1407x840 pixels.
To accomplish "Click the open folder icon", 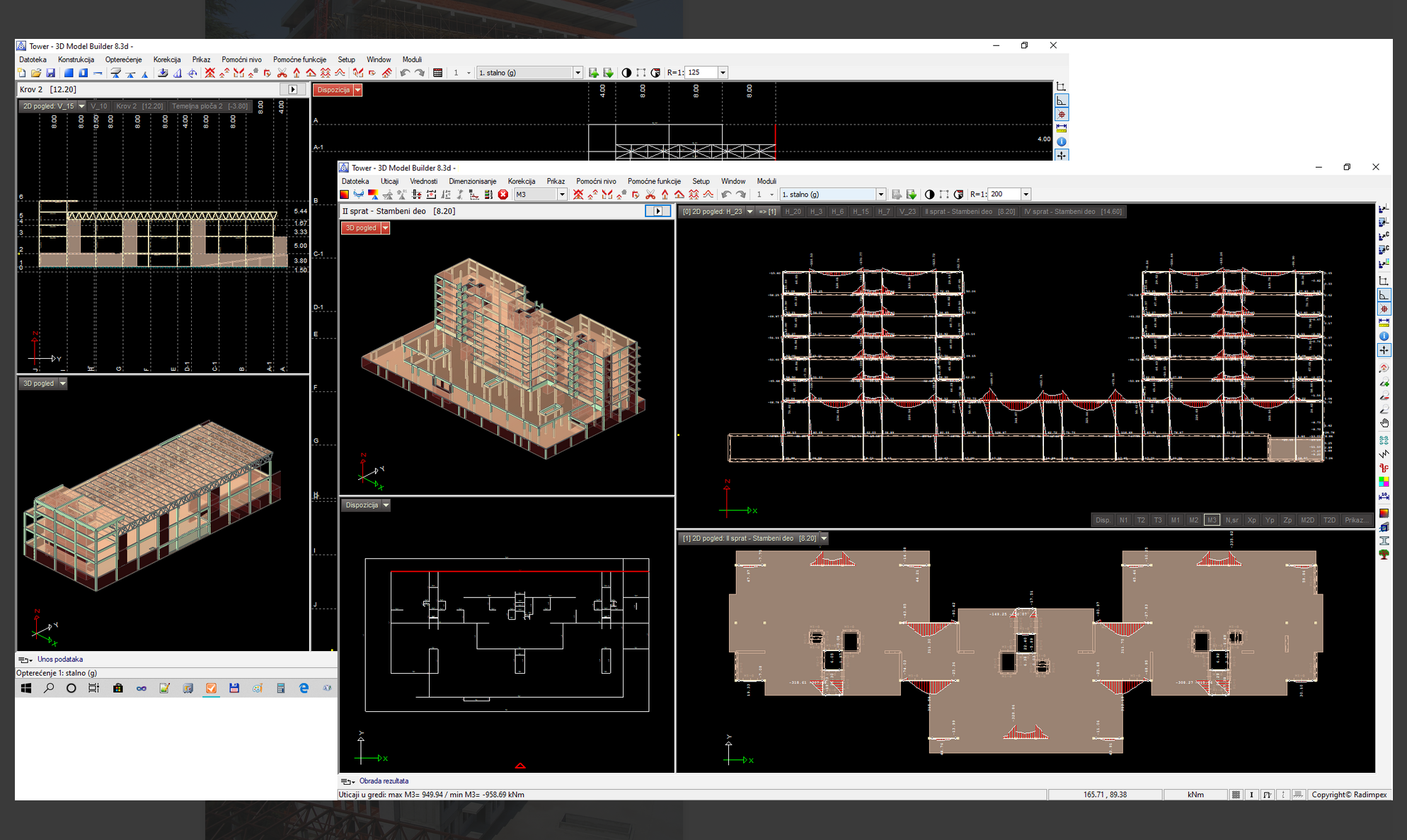I will click(36, 73).
